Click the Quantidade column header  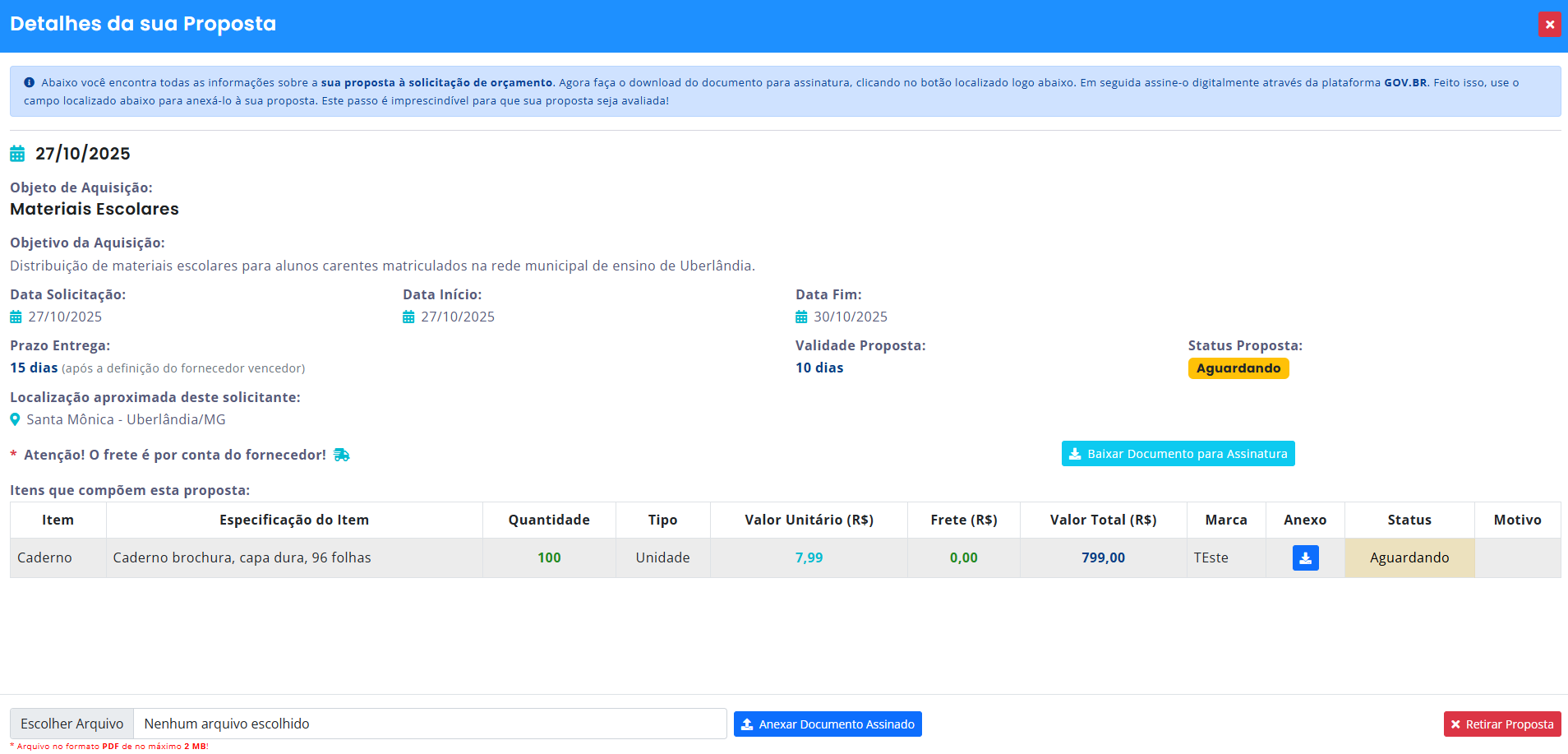(548, 520)
